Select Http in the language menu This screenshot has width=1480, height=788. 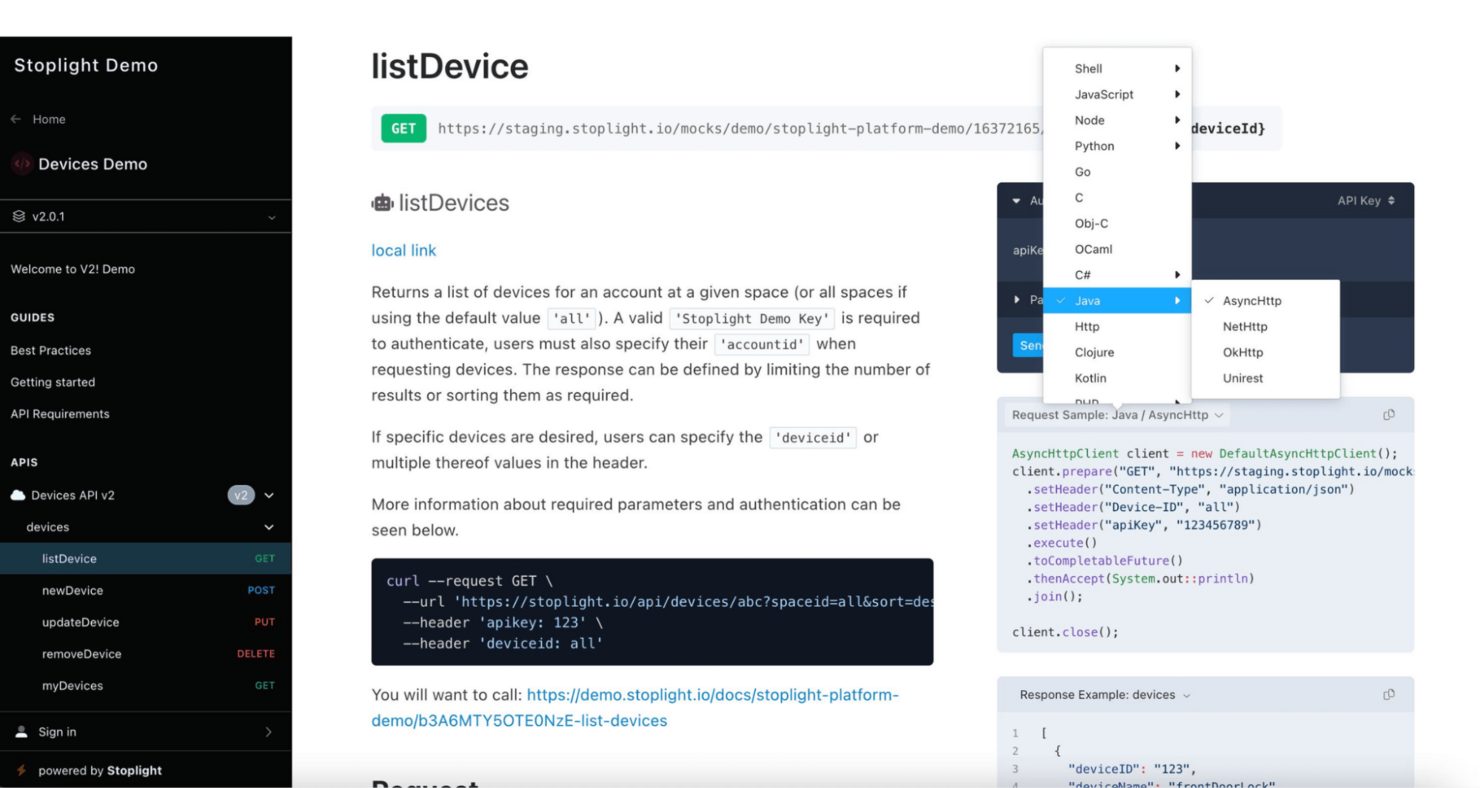tap(1117, 327)
